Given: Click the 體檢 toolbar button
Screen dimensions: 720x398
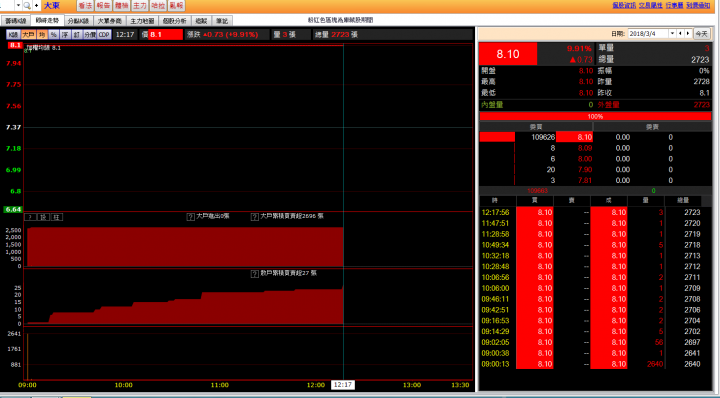Looking at the screenshot, I should (x=121, y=6).
